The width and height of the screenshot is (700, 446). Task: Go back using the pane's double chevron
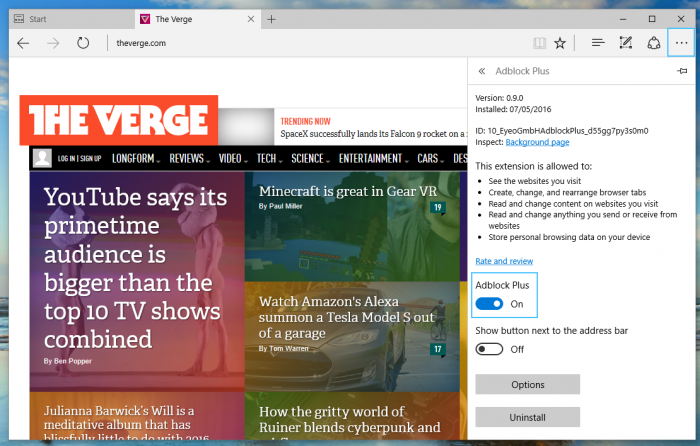coord(482,72)
